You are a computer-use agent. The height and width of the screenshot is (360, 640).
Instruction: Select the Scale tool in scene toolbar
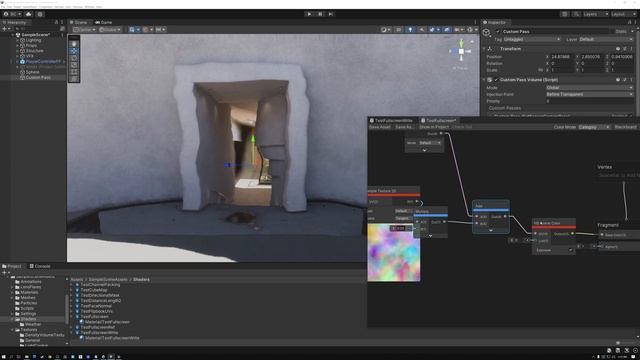[x=74, y=64]
